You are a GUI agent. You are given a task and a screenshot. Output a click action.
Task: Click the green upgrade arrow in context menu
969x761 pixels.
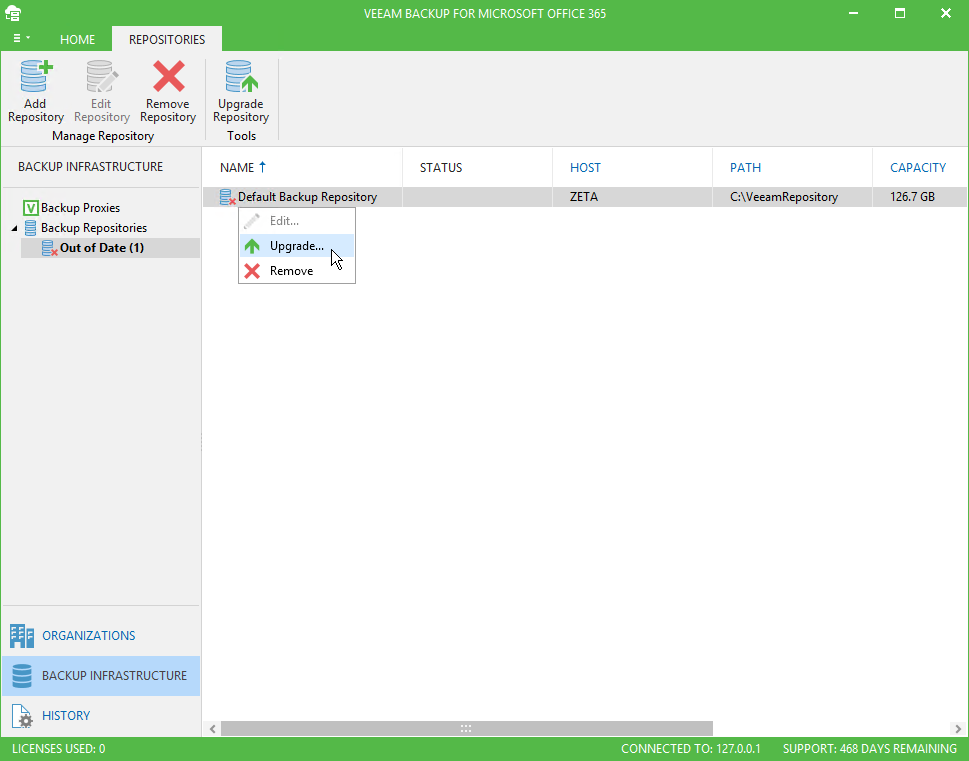click(x=252, y=246)
